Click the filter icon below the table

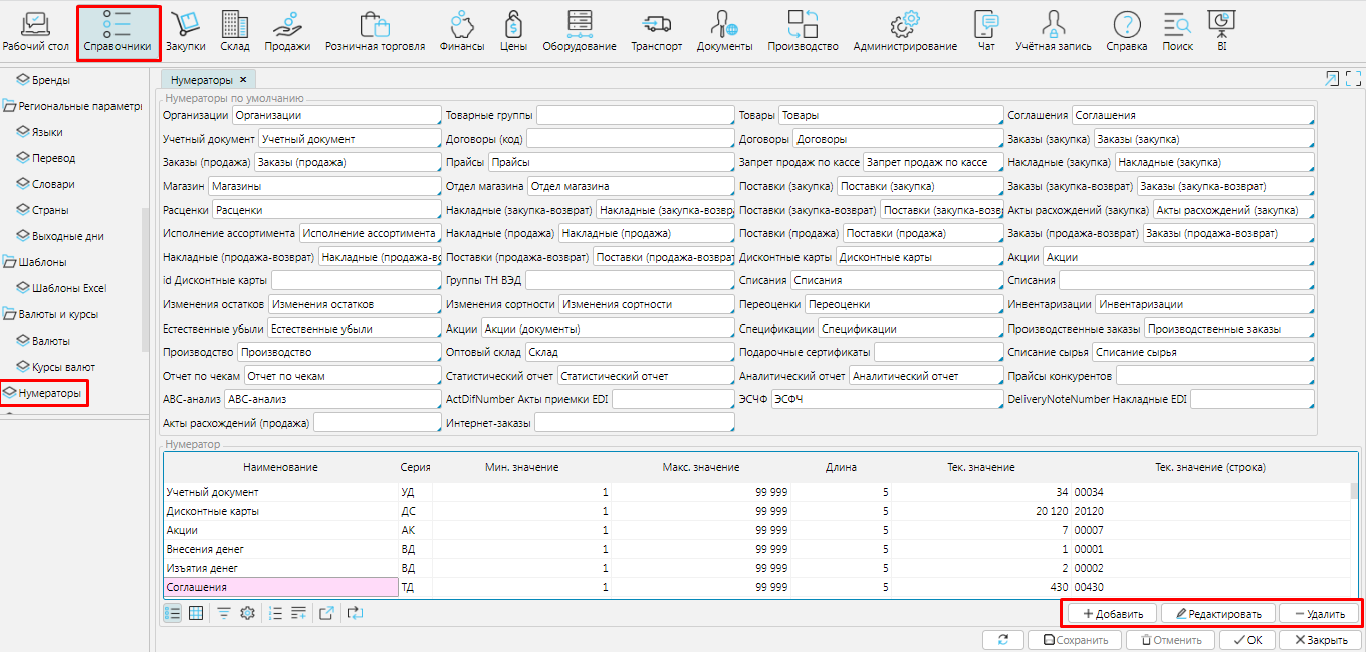point(224,613)
